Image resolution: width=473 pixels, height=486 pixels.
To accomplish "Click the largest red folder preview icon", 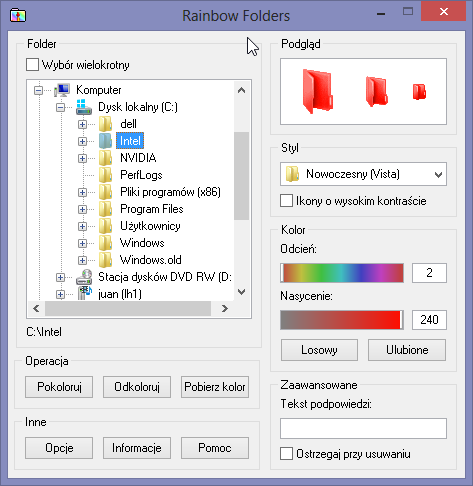I will tap(318, 91).
